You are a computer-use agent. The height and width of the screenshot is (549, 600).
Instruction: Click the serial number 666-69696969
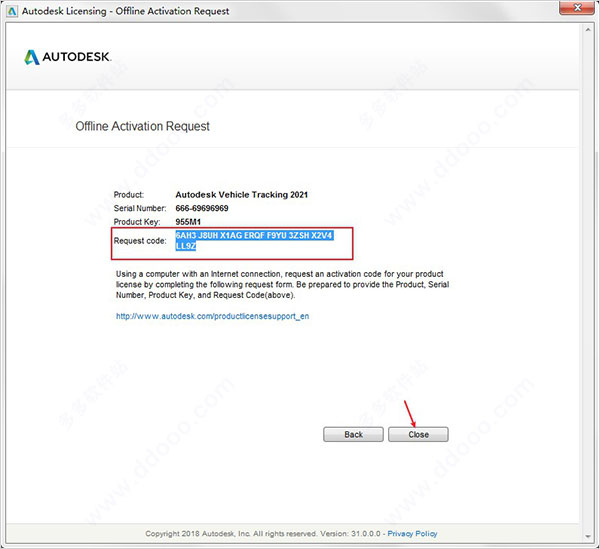click(x=202, y=208)
